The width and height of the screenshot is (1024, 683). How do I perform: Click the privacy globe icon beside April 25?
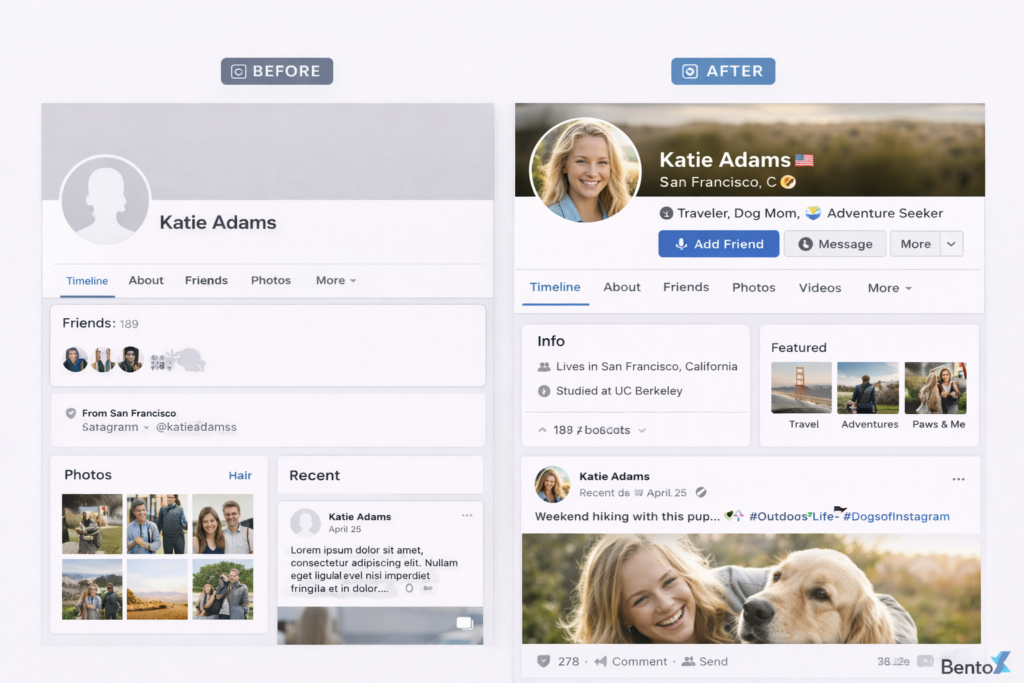point(701,493)
